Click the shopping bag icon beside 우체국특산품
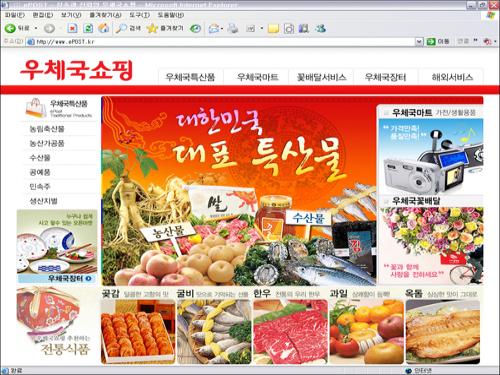The height and width of the screenshot is (375, 500). point(36,108)
